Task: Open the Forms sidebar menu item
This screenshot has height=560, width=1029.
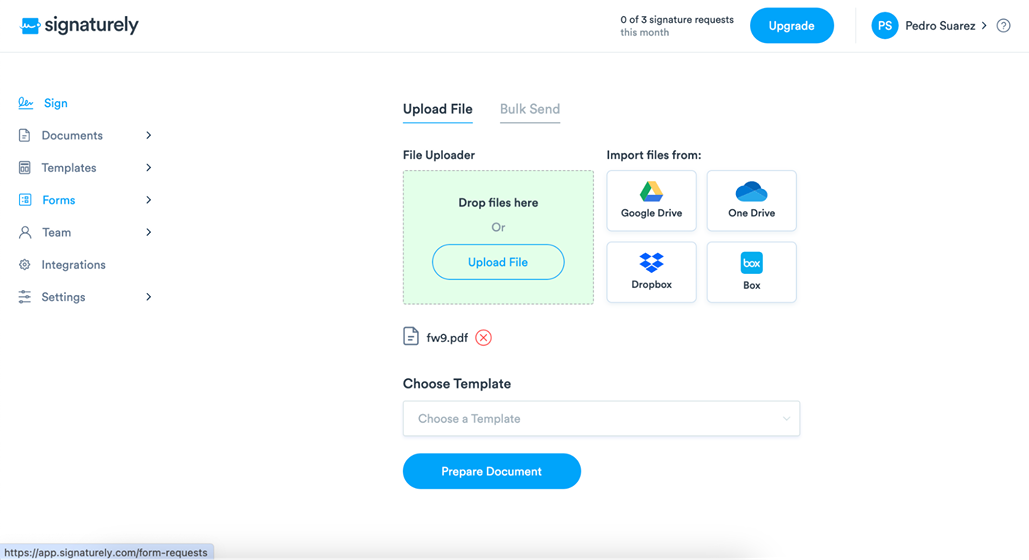Action: pyautogui.click(x=58, y=200)
